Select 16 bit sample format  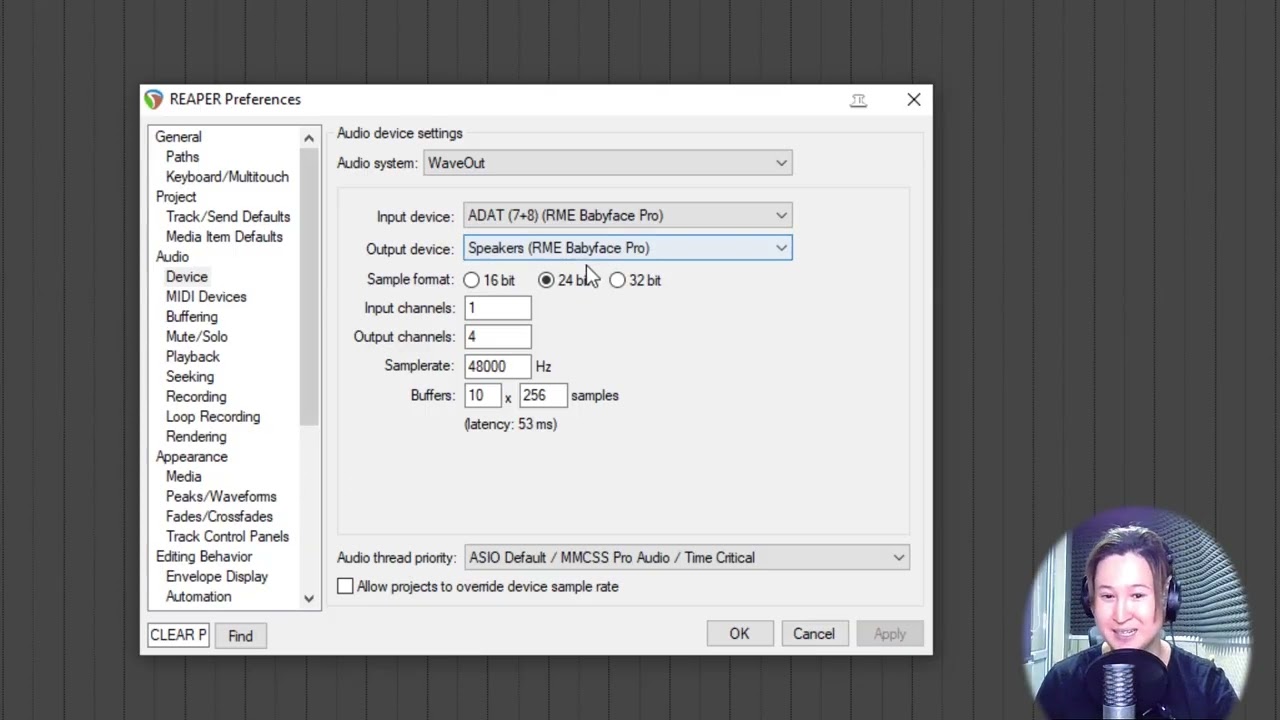(x=471, y=280)
